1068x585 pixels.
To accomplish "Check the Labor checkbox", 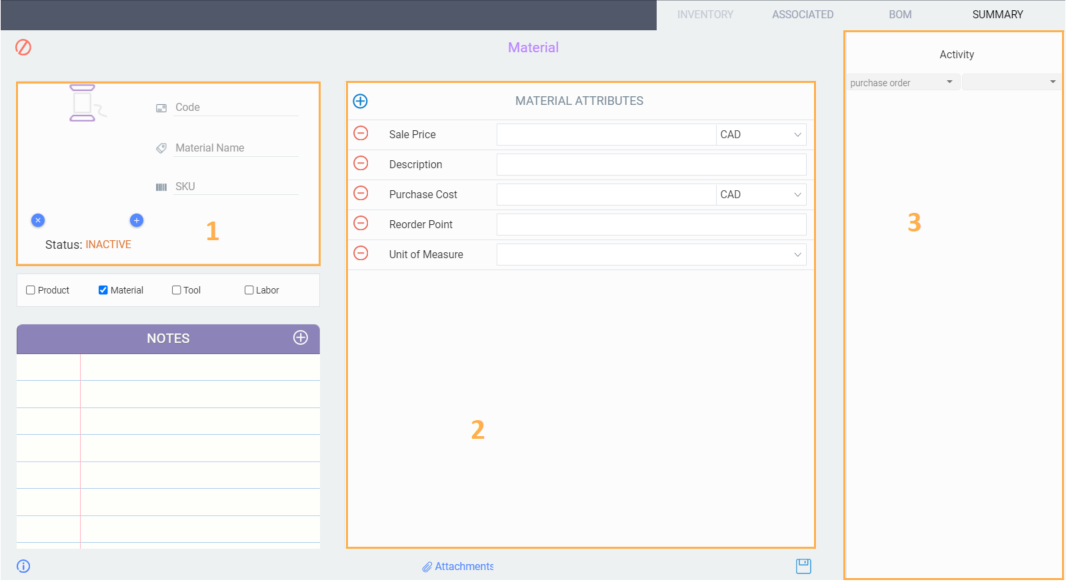I will [249, 290].
